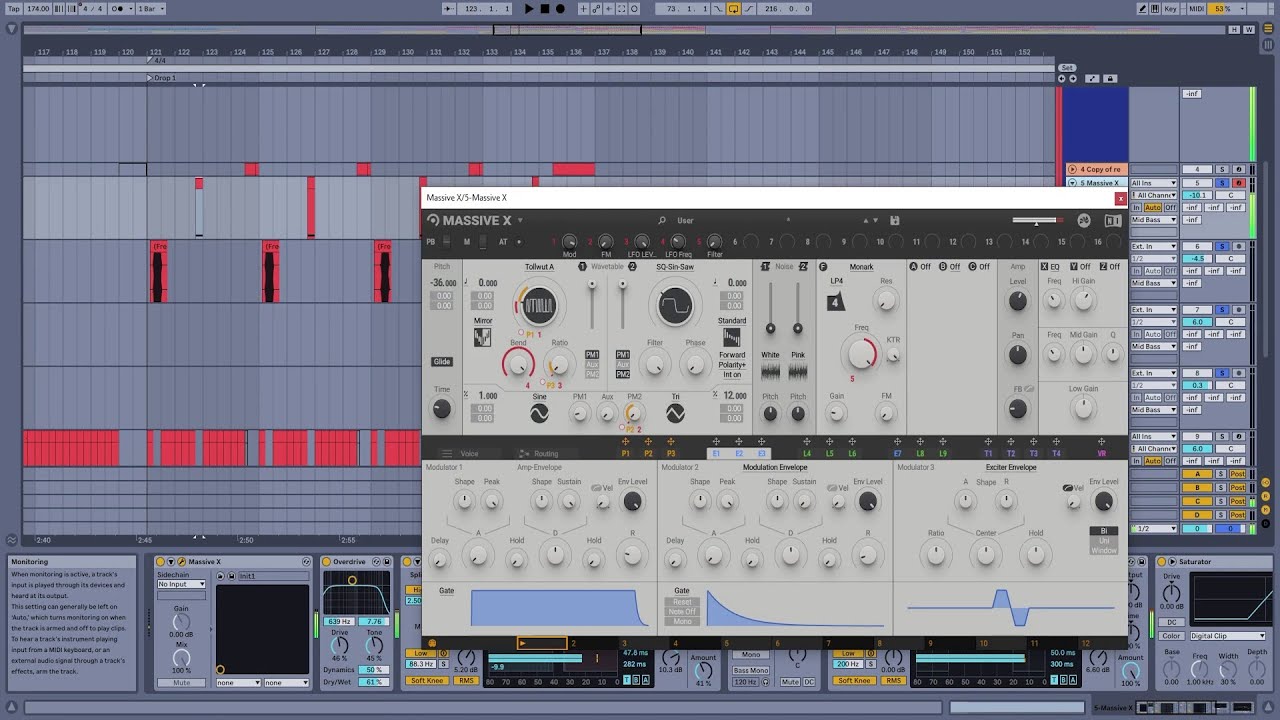This screenshot has height=720, width=1280.
Task: Click the White noise waveform thumbnail
Action: (770, 371)
